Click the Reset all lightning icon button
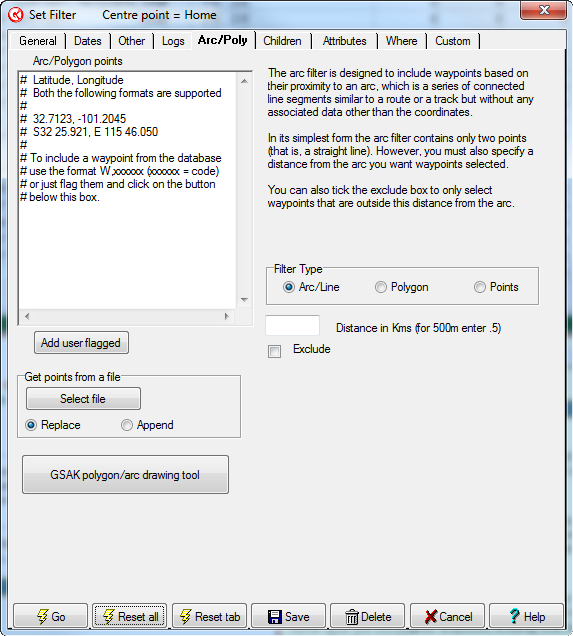The image size is (573, 636). click(x=129, y=616)
